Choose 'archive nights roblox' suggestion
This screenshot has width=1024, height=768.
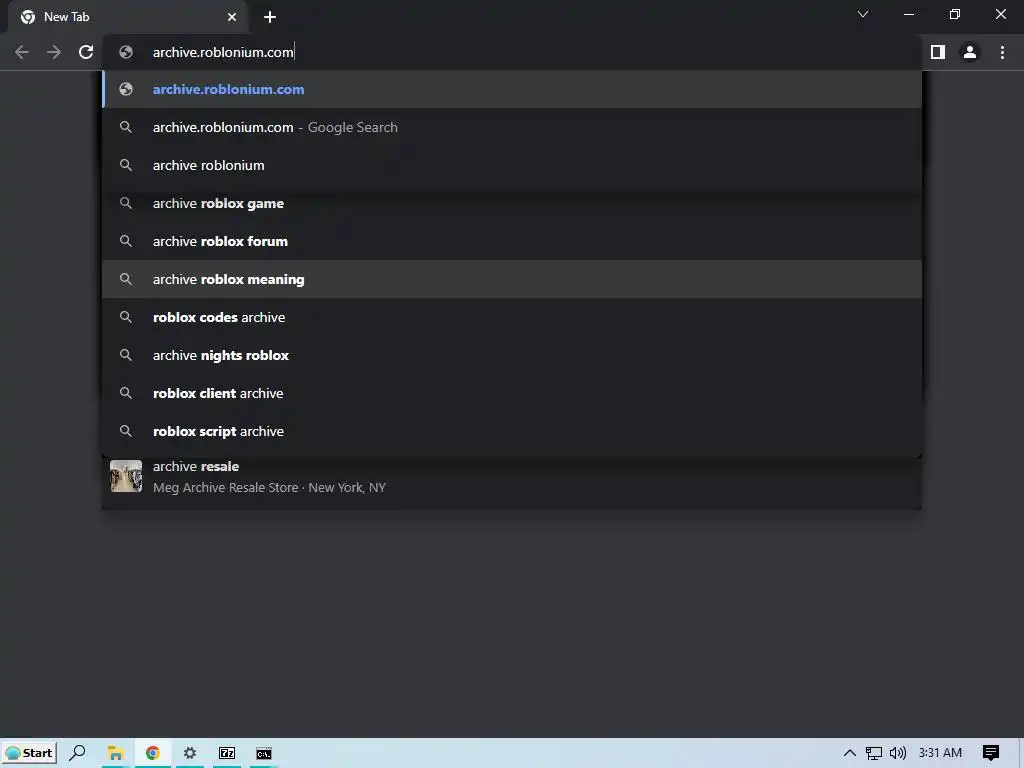point(512,355)
